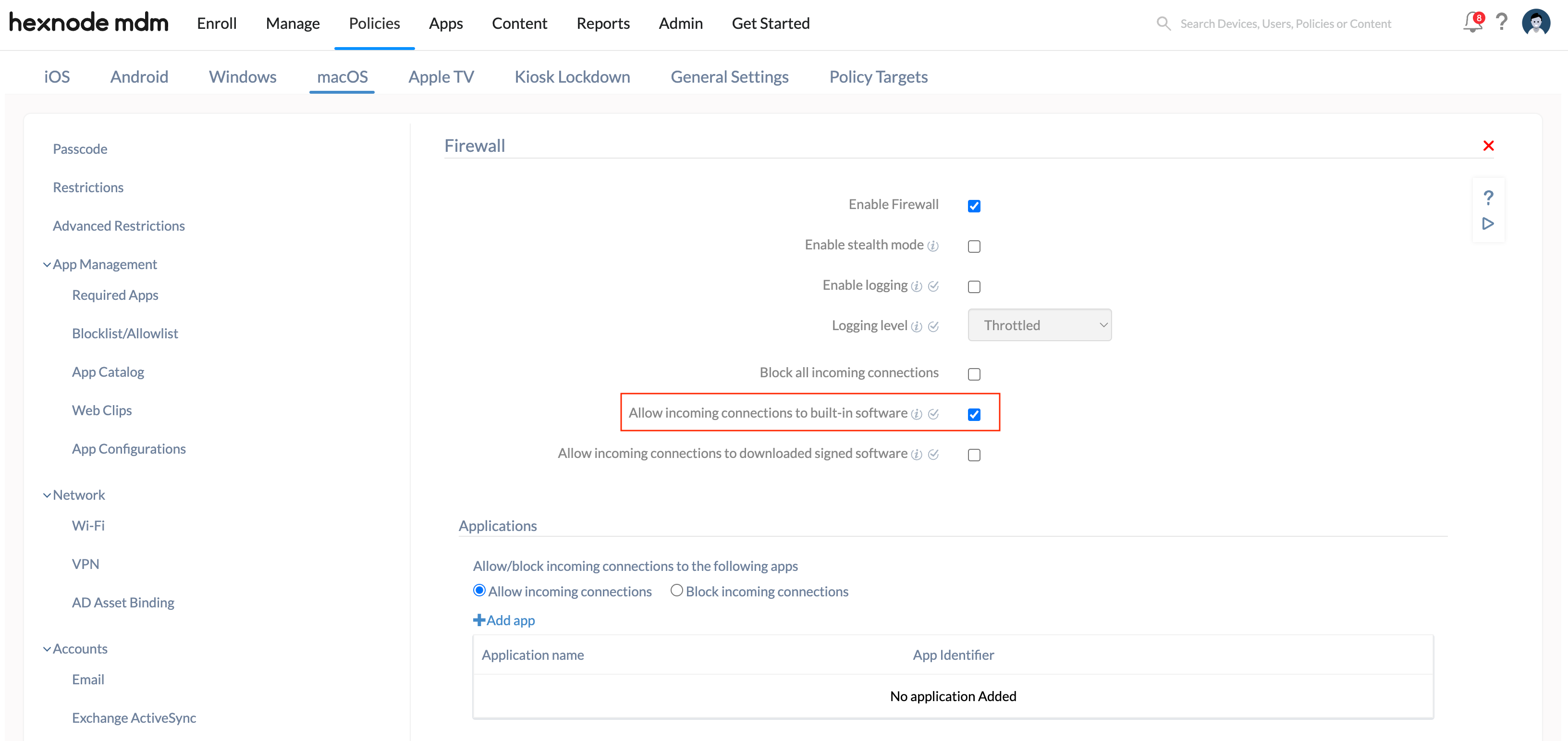Open Get Started page
The height and width of the screenshot is (741, 1568).
click(771, 23)
